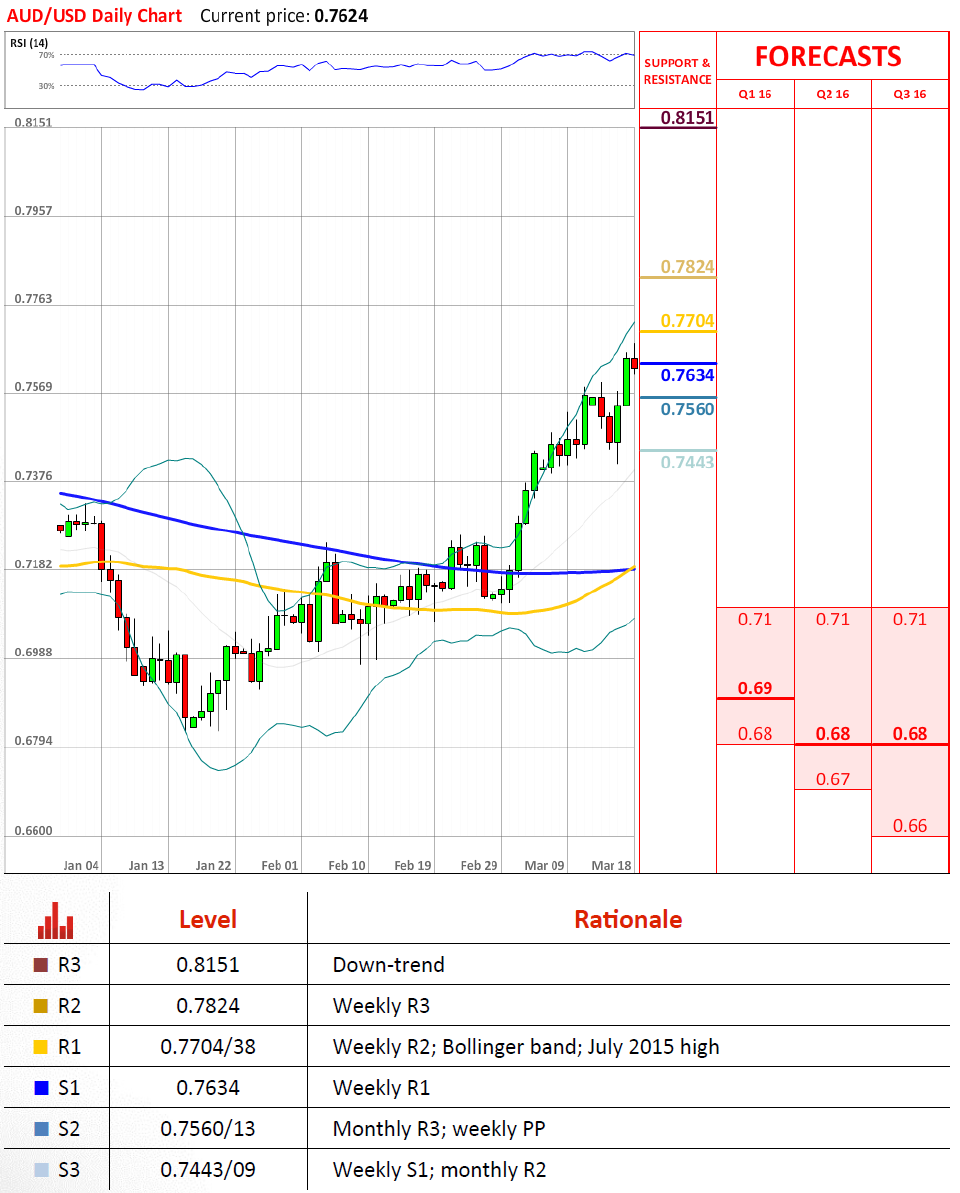Click the R3 dark red color square

point(41,965)
